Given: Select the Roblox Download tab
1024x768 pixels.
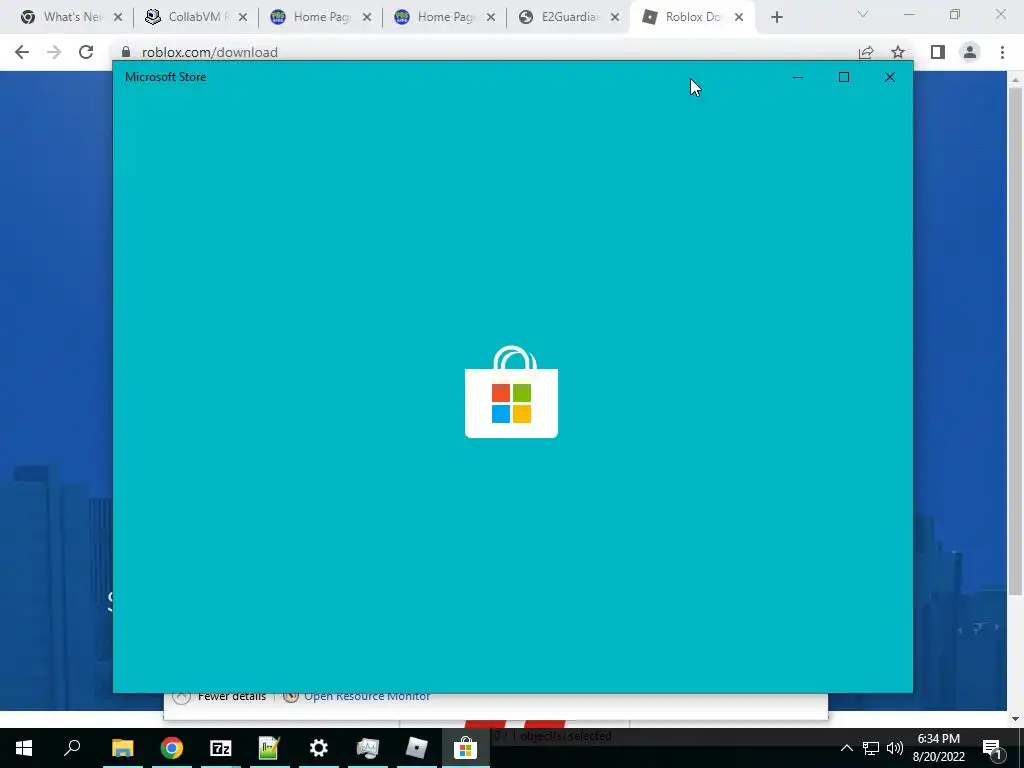Looking at the screenshot, I should tap(691, 17).
